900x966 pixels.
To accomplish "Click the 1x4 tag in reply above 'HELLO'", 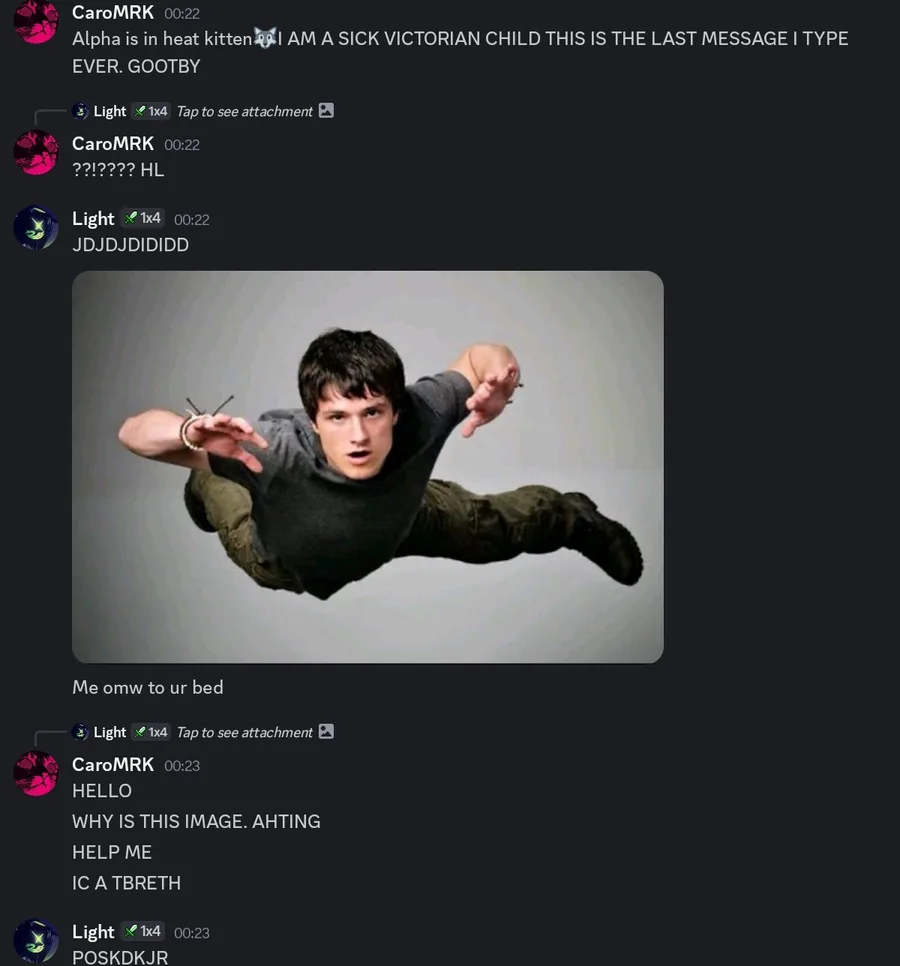I will pos(151,732).
